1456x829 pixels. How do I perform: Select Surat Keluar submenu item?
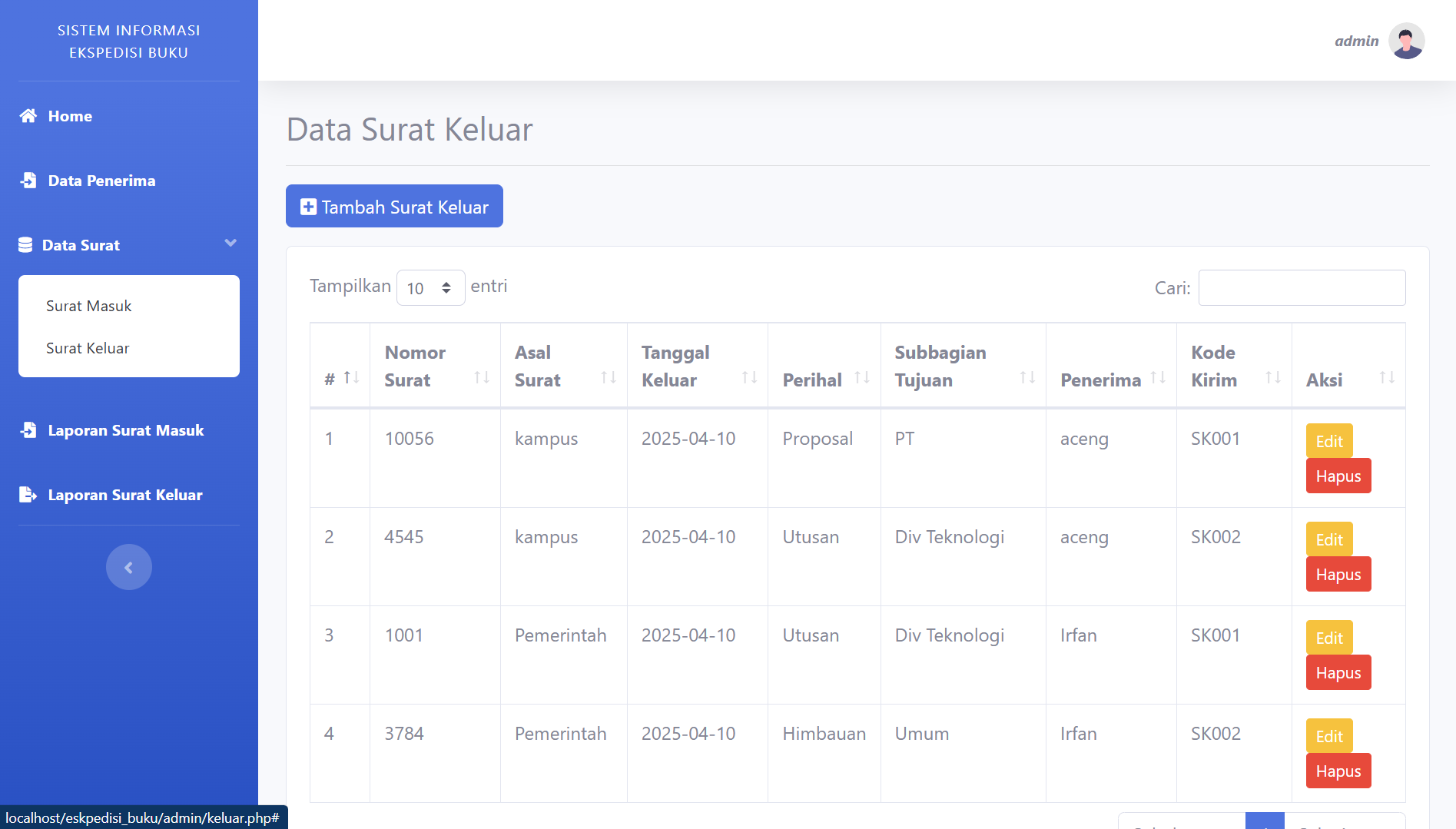pos(88,348)
